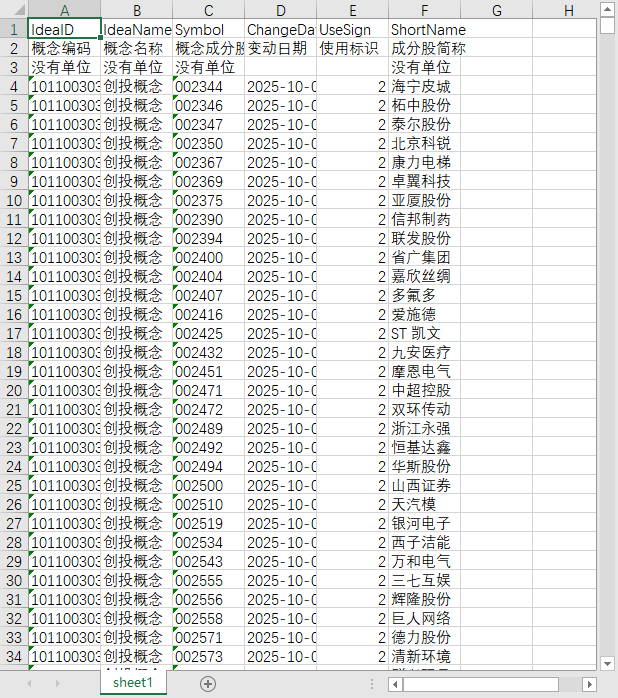This screenshot has width=618, height=698.
Task: Click the UseSign header cell
Action: click(353, 29)
